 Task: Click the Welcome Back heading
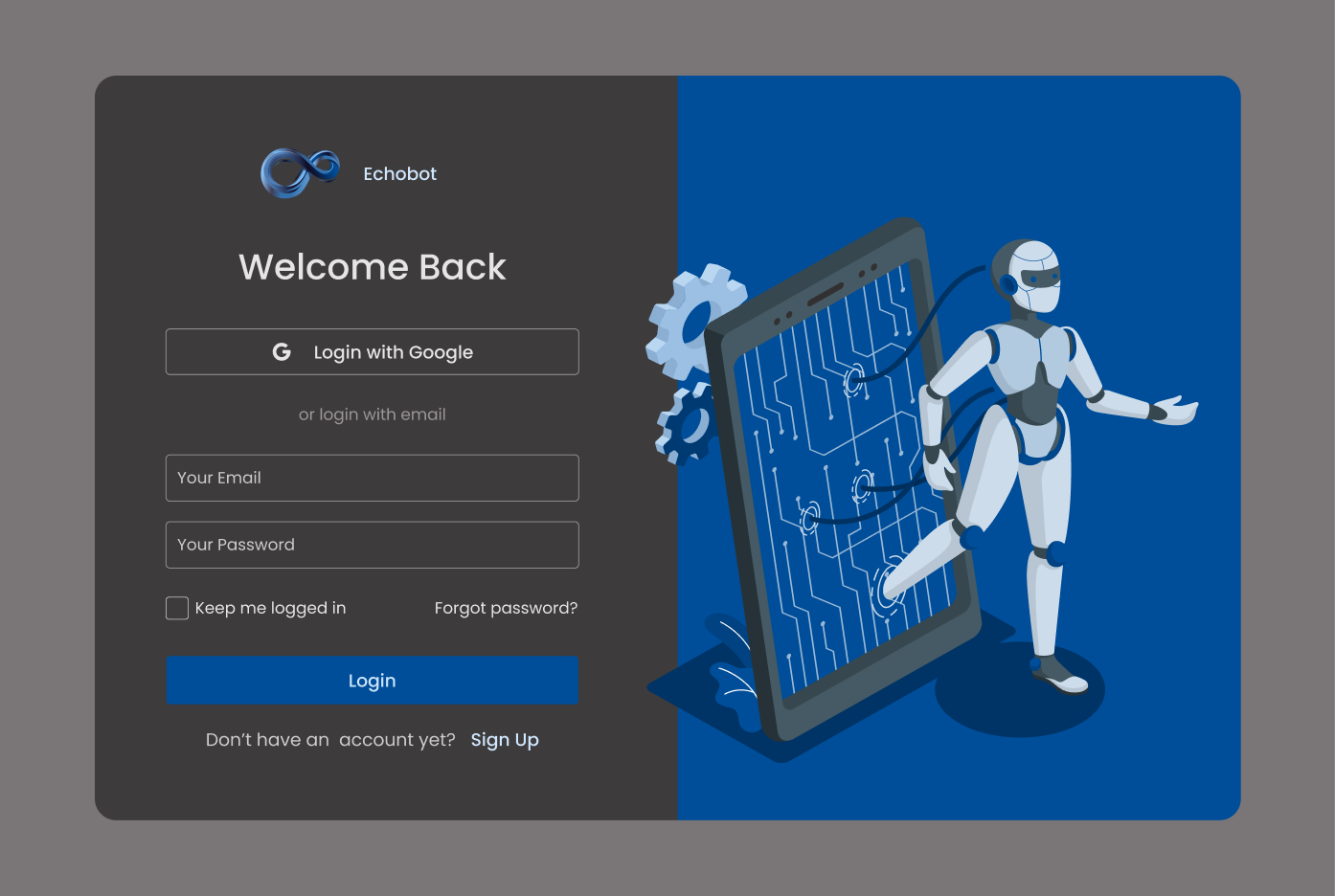373,268
